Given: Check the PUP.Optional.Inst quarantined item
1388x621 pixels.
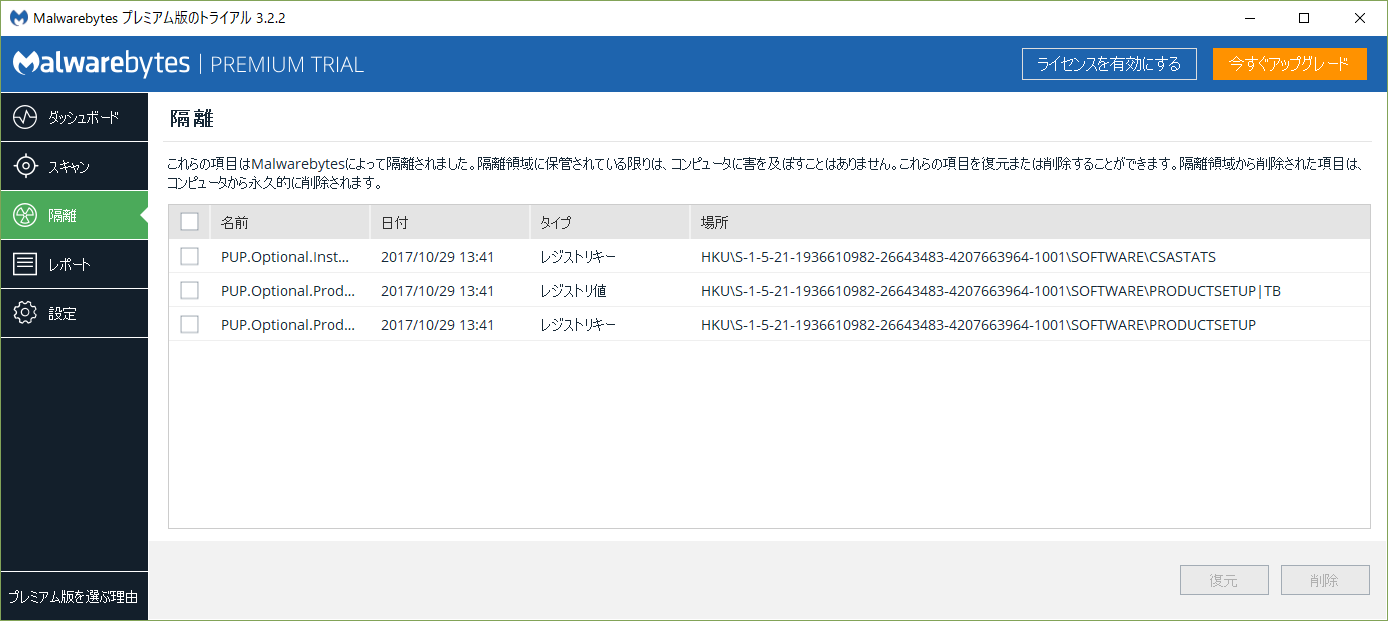Looking at the screenshot, I should (x=190, y=257).
